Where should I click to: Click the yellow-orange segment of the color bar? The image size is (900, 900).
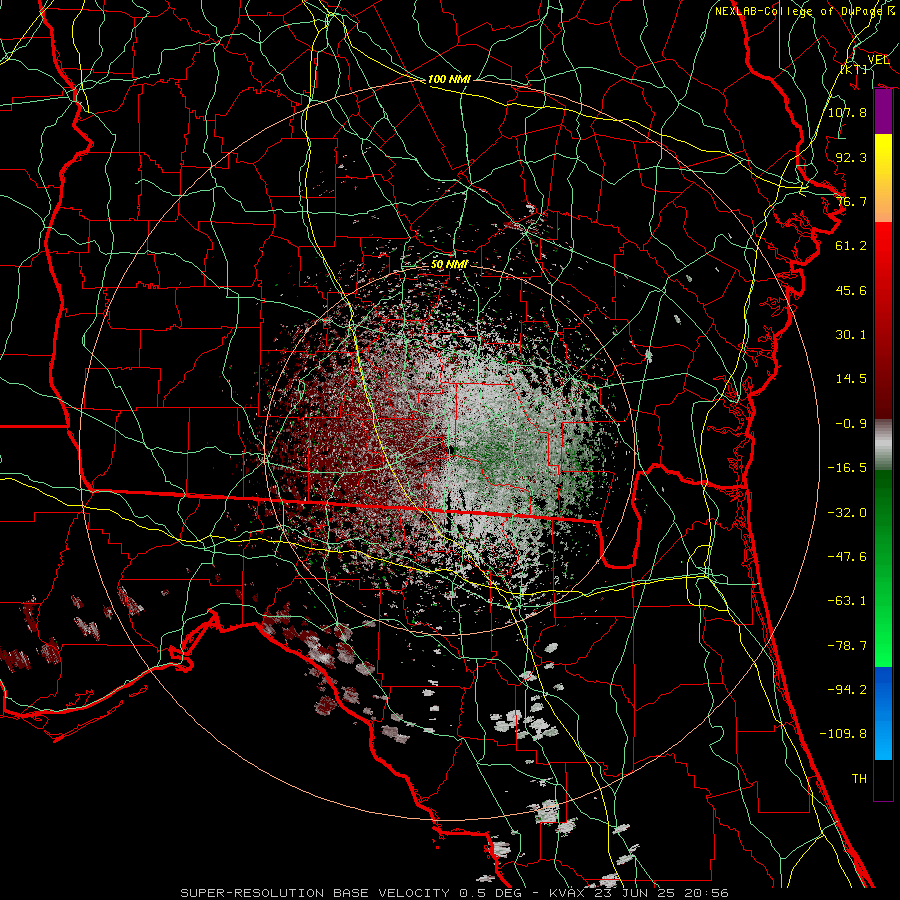tap(883, 178)
